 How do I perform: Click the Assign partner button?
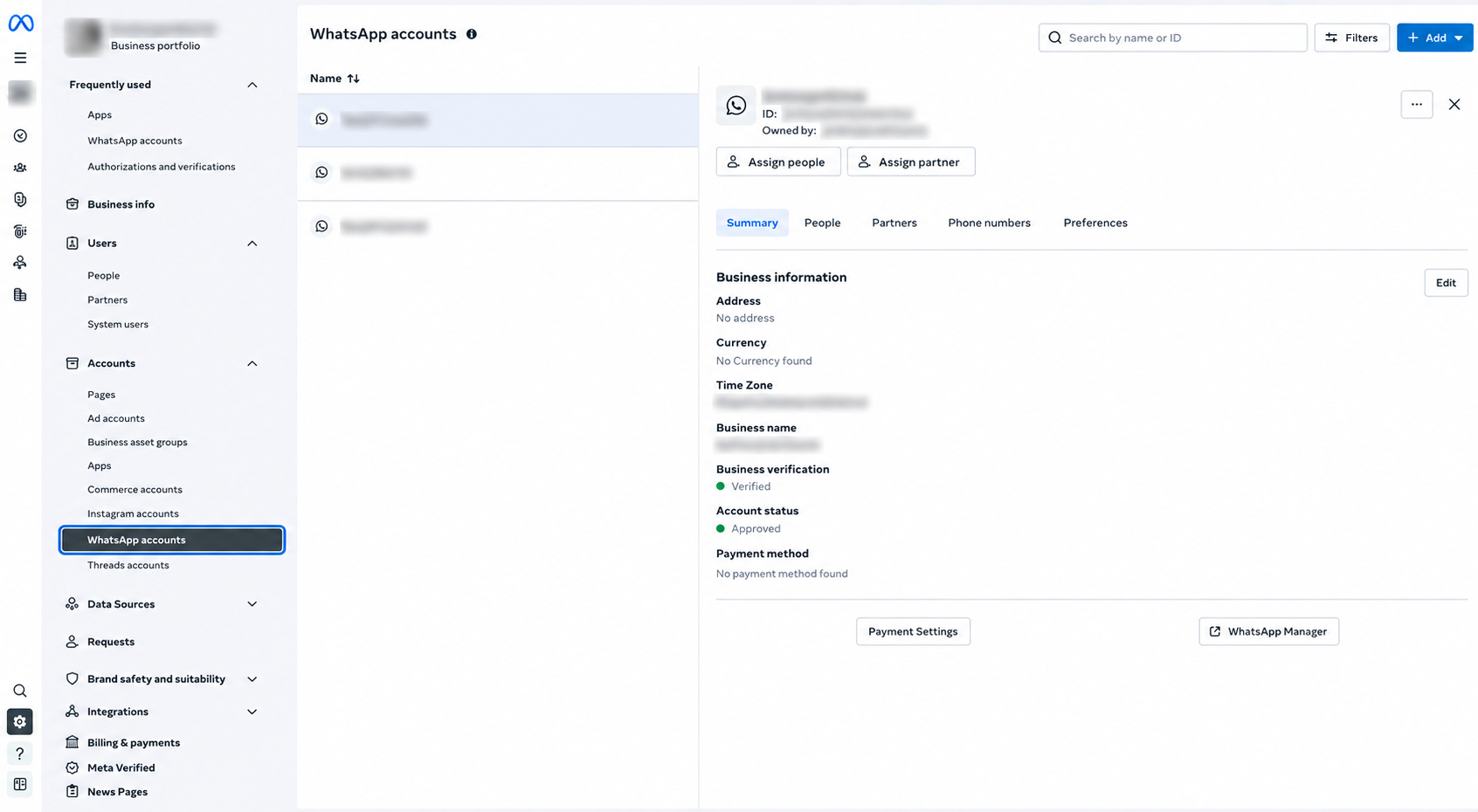point(911,162)
